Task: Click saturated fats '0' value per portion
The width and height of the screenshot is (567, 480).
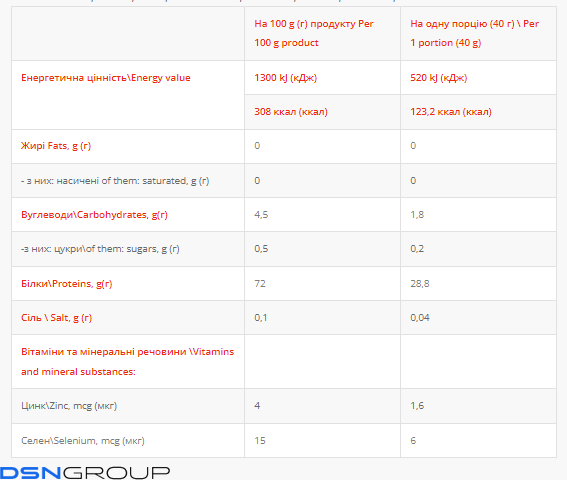Action: (x=413, y=180)
